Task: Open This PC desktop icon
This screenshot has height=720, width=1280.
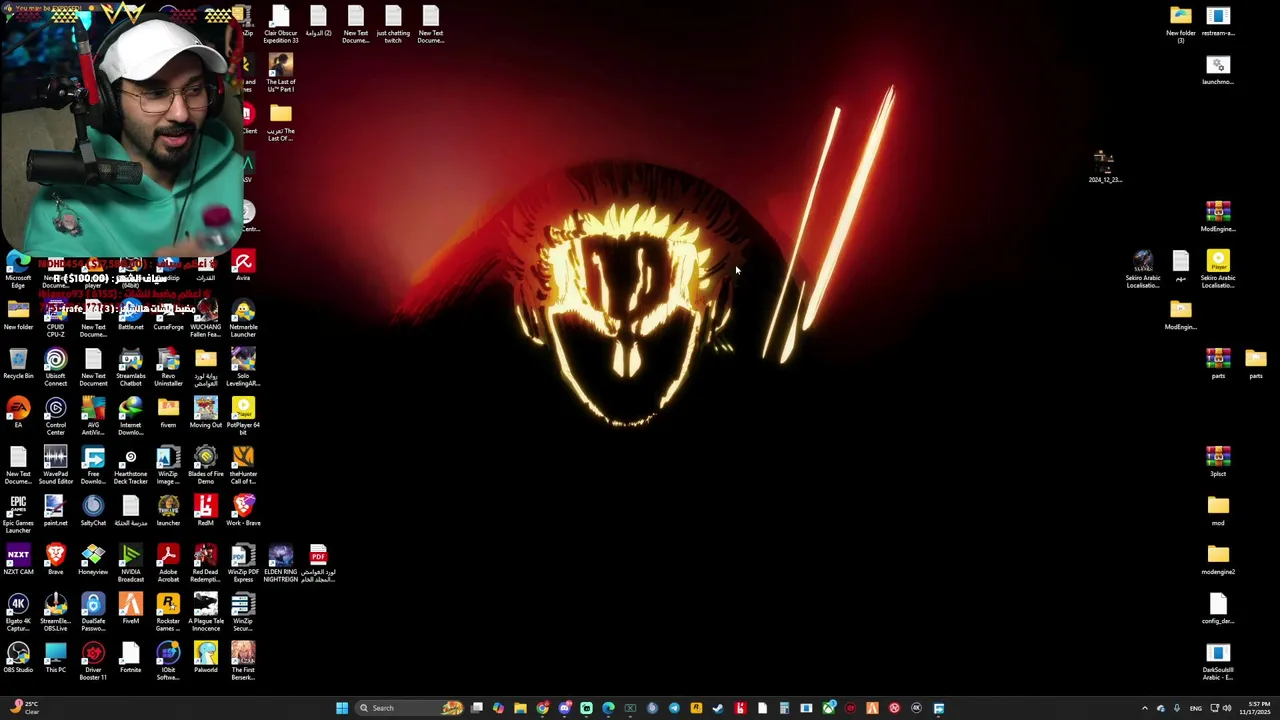Action: click(56, 658)
